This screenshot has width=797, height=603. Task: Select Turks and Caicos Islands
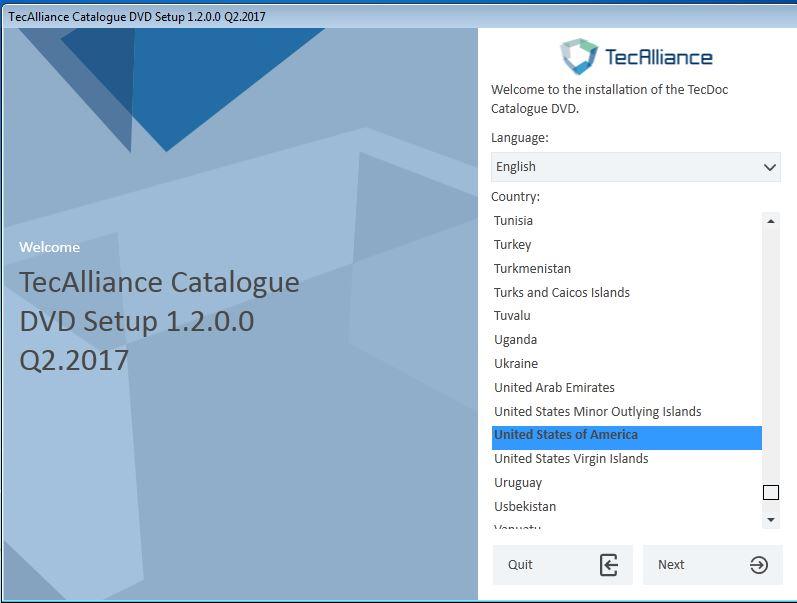point(561,293)
